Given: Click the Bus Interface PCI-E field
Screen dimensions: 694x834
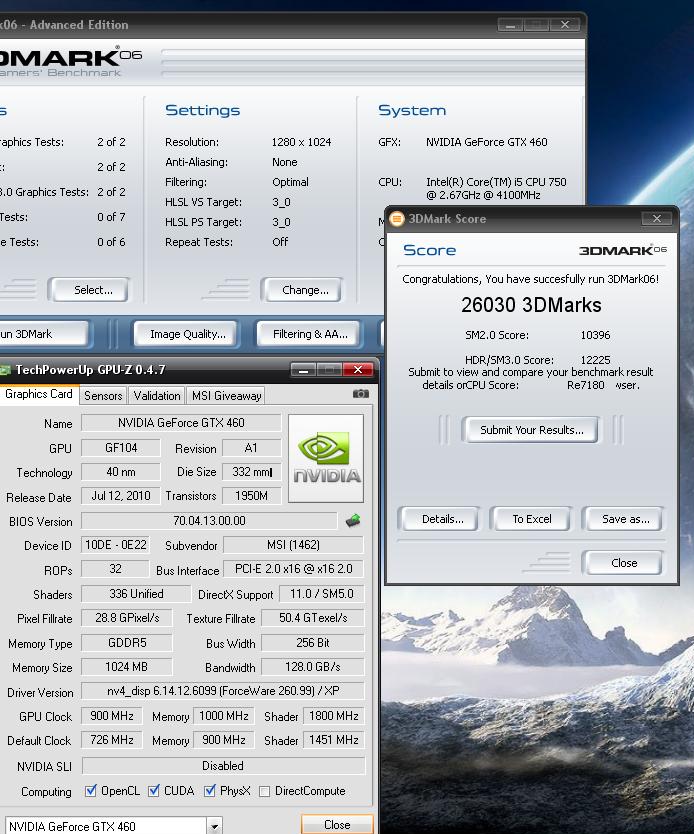Looking at the screenshot, I should (x=294, y=569).
